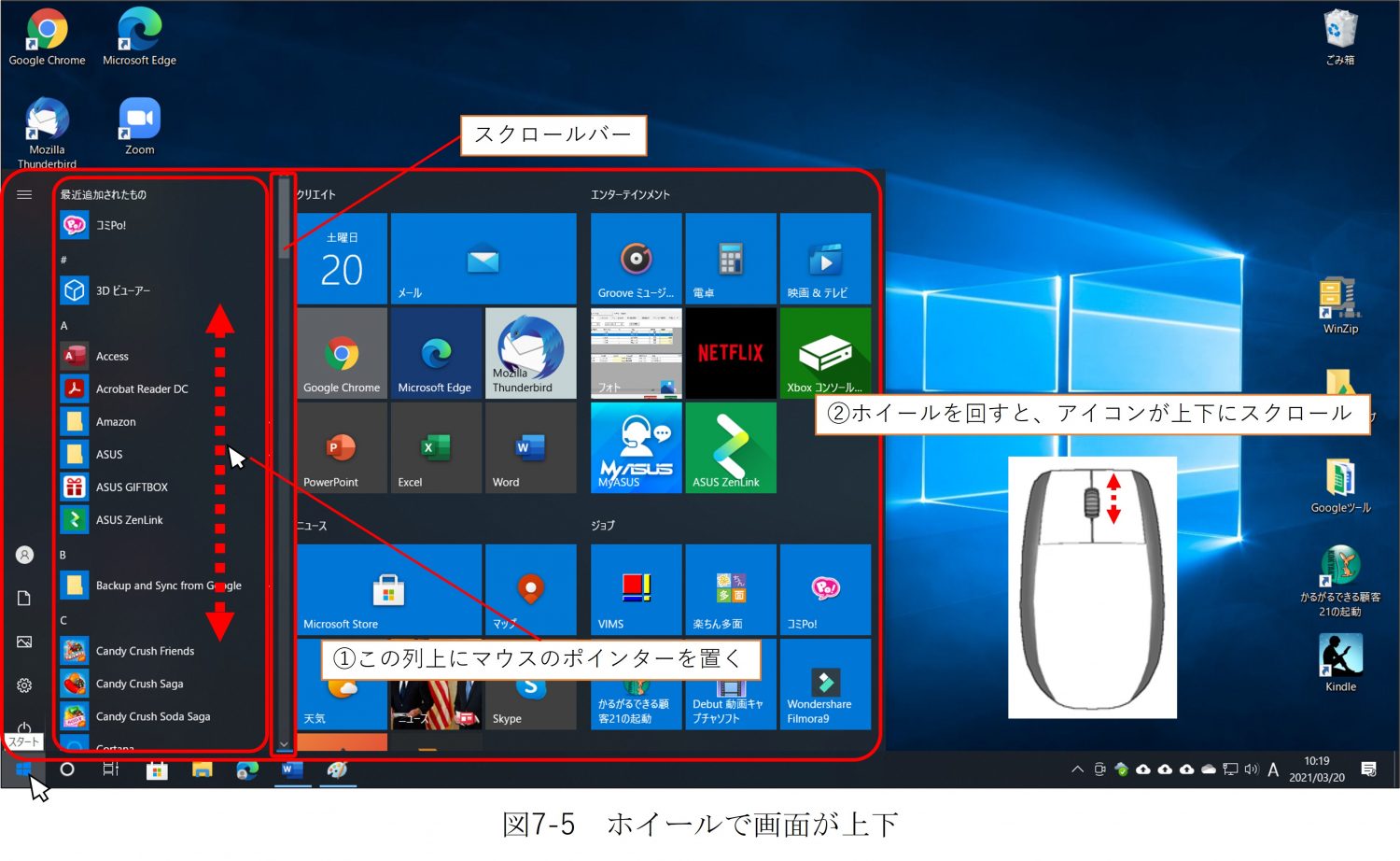Open the Mozilla Thunderbird tile

tap(530, 353)
